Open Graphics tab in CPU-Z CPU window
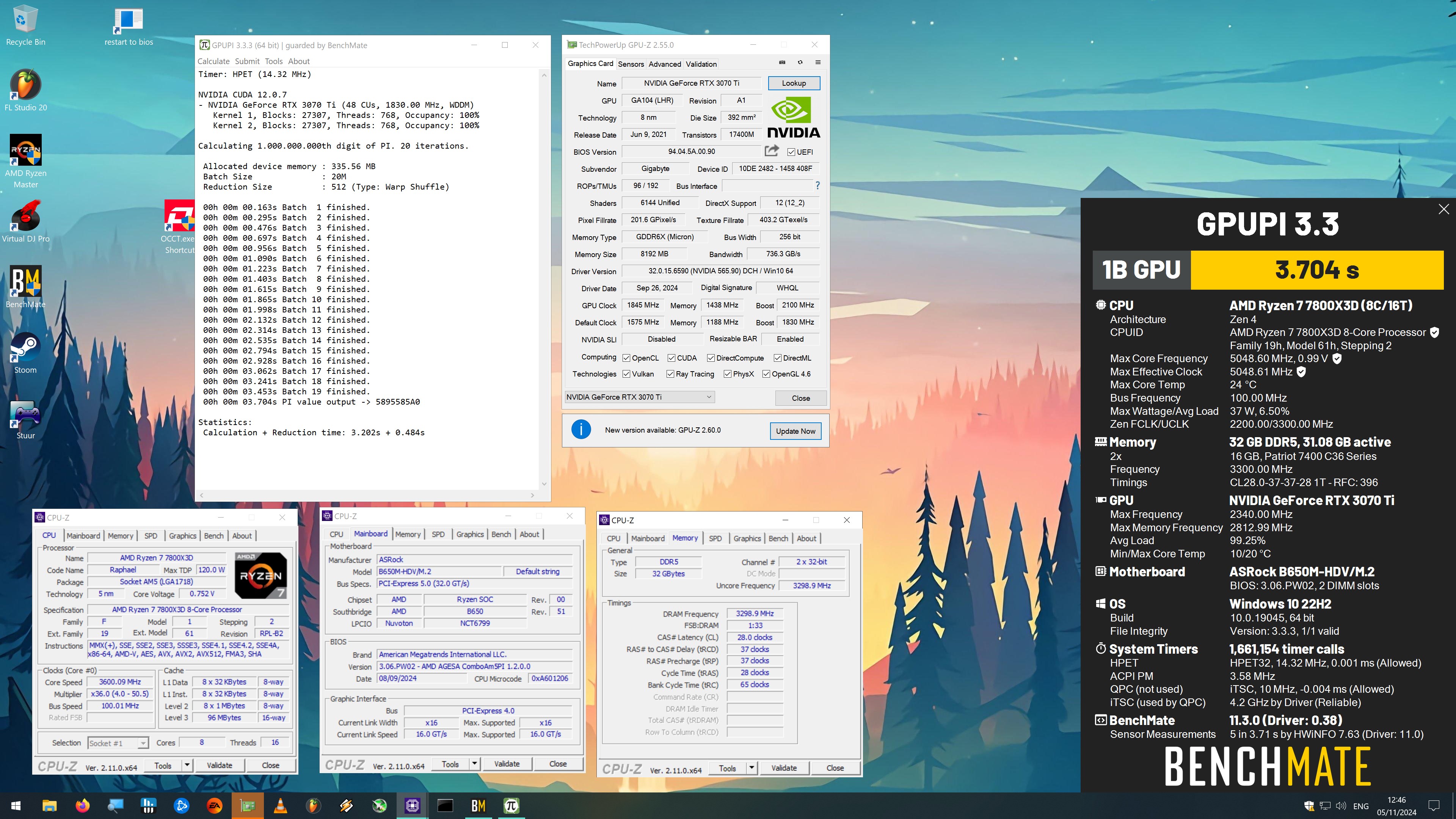The image size is (1456, 819). click(182, 536)
